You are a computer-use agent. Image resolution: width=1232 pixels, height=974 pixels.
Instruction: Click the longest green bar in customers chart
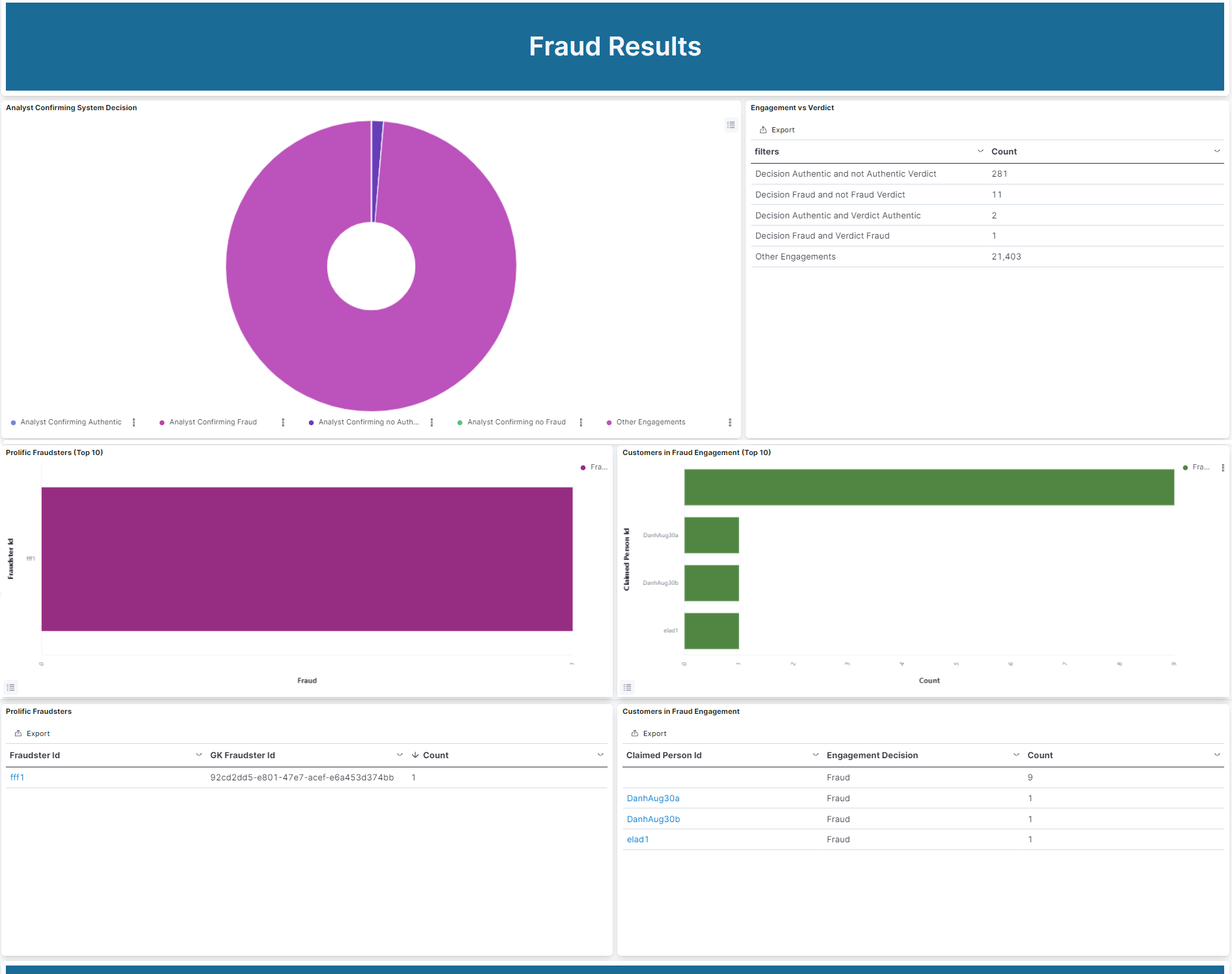pyautogui.click(x=929, y=487)
